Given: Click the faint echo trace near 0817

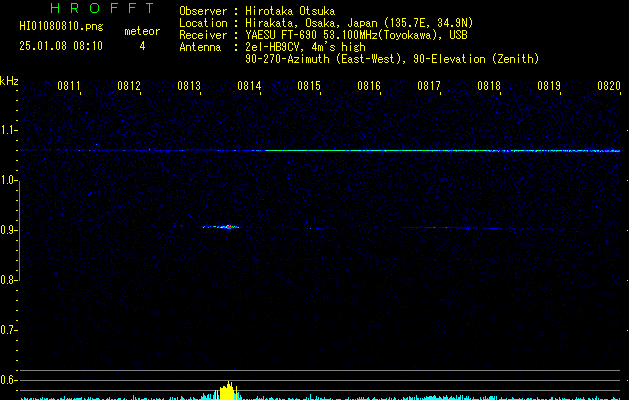Looking at the screenshot, I should pyautogui.click(x=441, y=228).
